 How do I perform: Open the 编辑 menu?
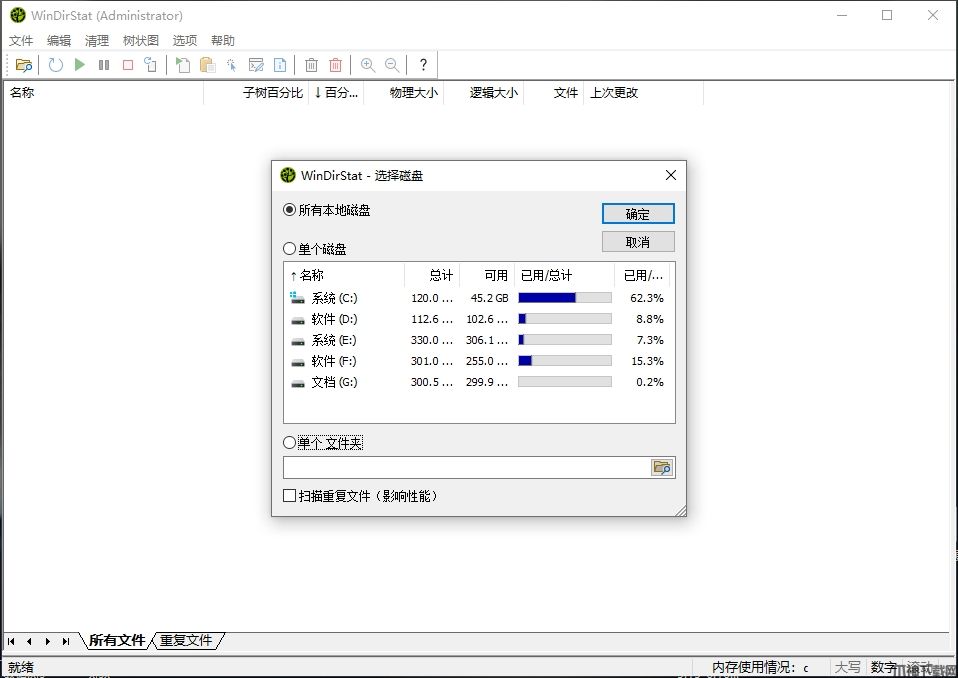click(x=59, y=40)
